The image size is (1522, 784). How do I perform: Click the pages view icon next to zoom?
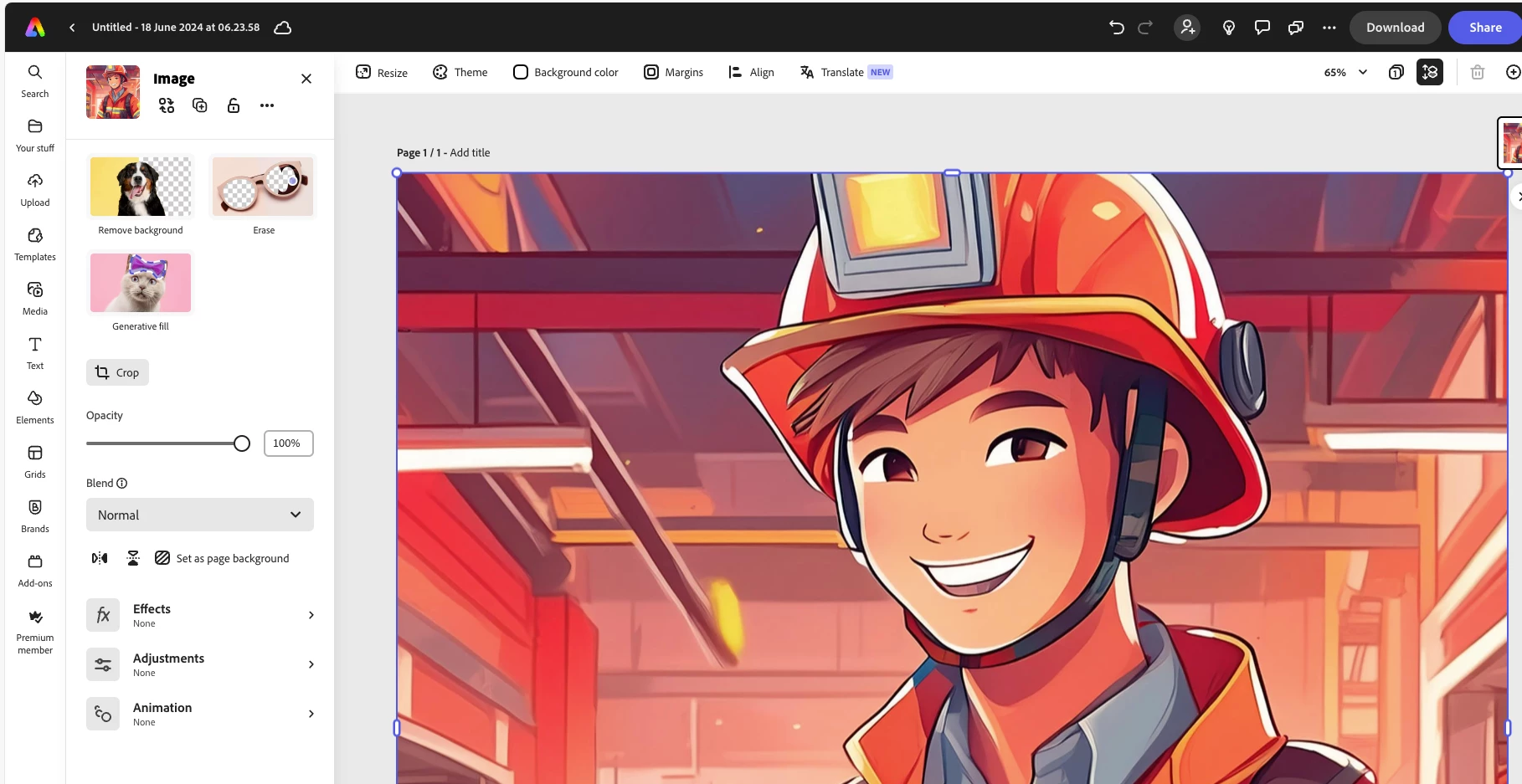coord(1396,72)
